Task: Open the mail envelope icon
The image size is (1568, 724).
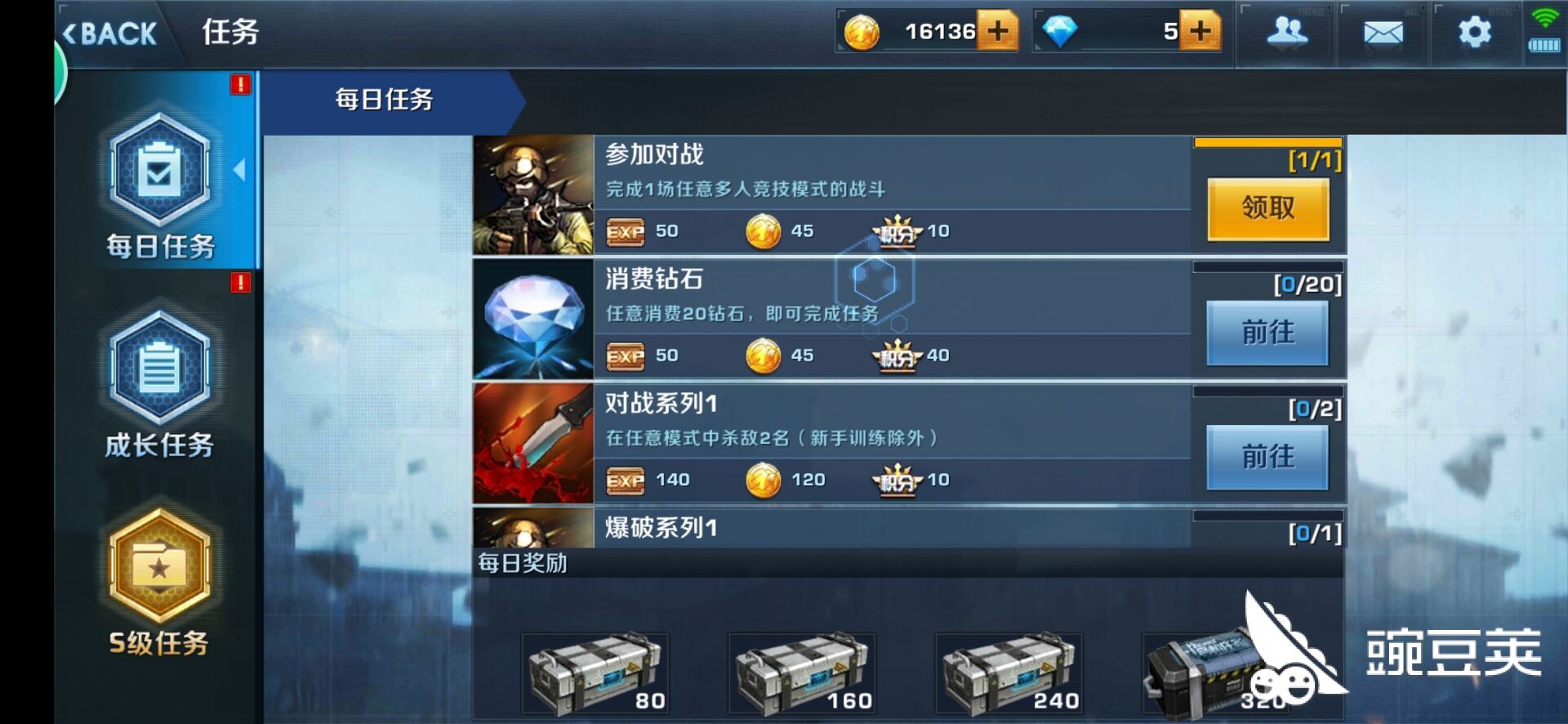Action: 1383,33
